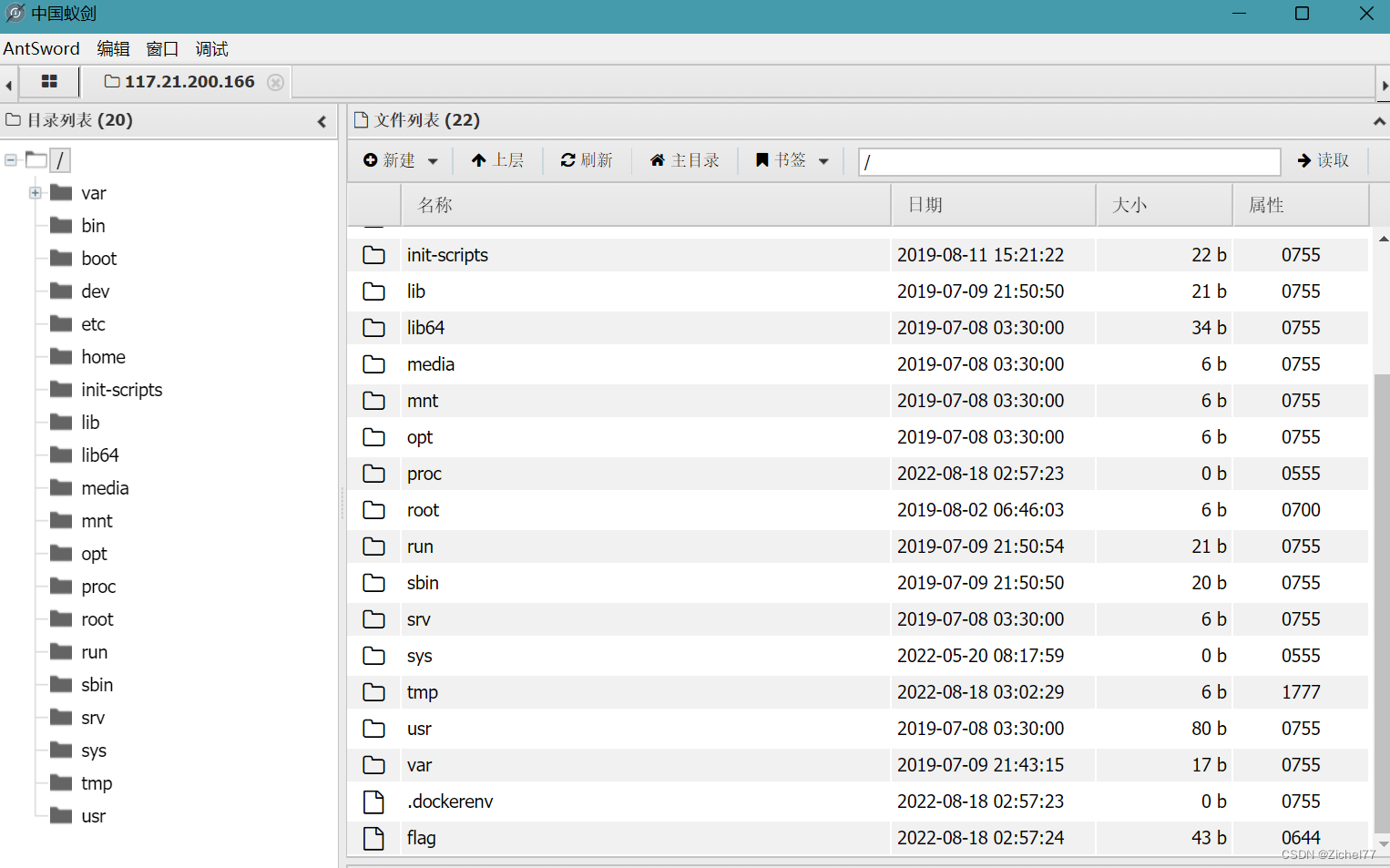This screenshot has width=1390, height=868.
Task: Open the home directory via 主目录 icon
Action: coord(658,160)
